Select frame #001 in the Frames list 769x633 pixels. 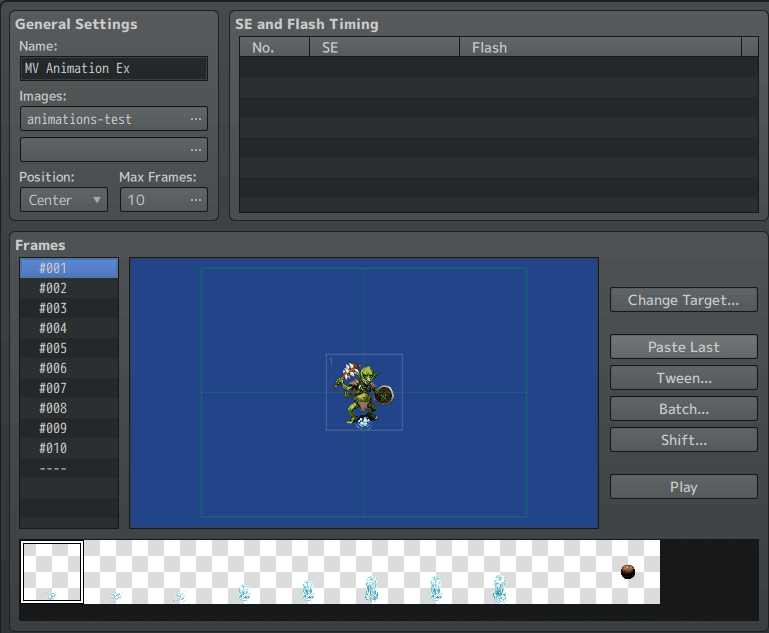pos(69,268)
